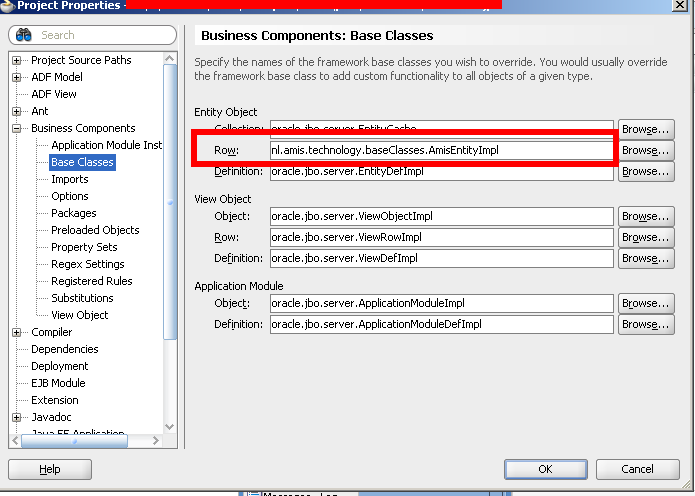Viewport: 695px width, 496px height.
Task: Click the Entity Object Row class field
Action: pyautogui.click(x=441, y=150)
